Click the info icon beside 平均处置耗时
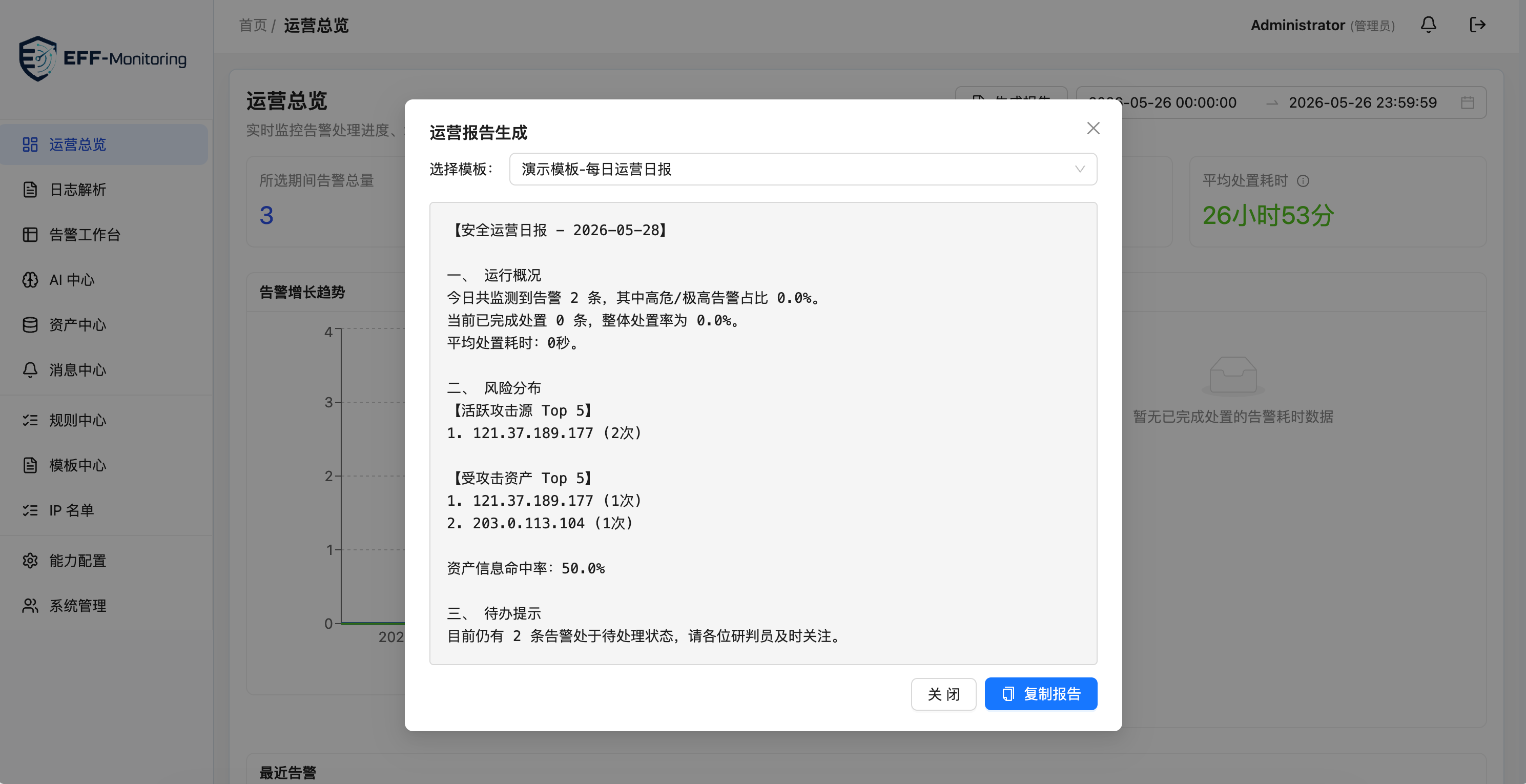This screenshot has height=784, width=1526. click(1303, 181)
